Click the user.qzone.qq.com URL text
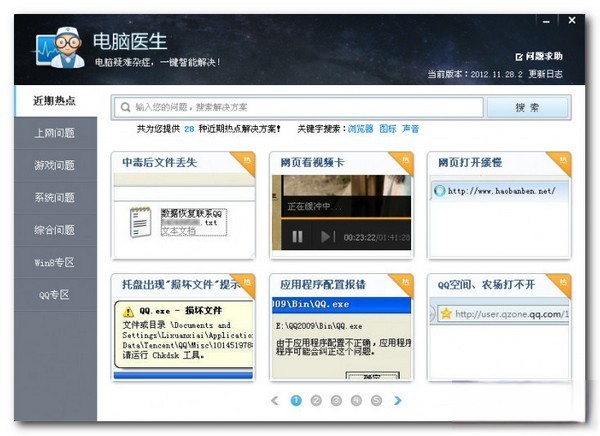The width and height of the screenshot is (600, 436). pos(512,314)
